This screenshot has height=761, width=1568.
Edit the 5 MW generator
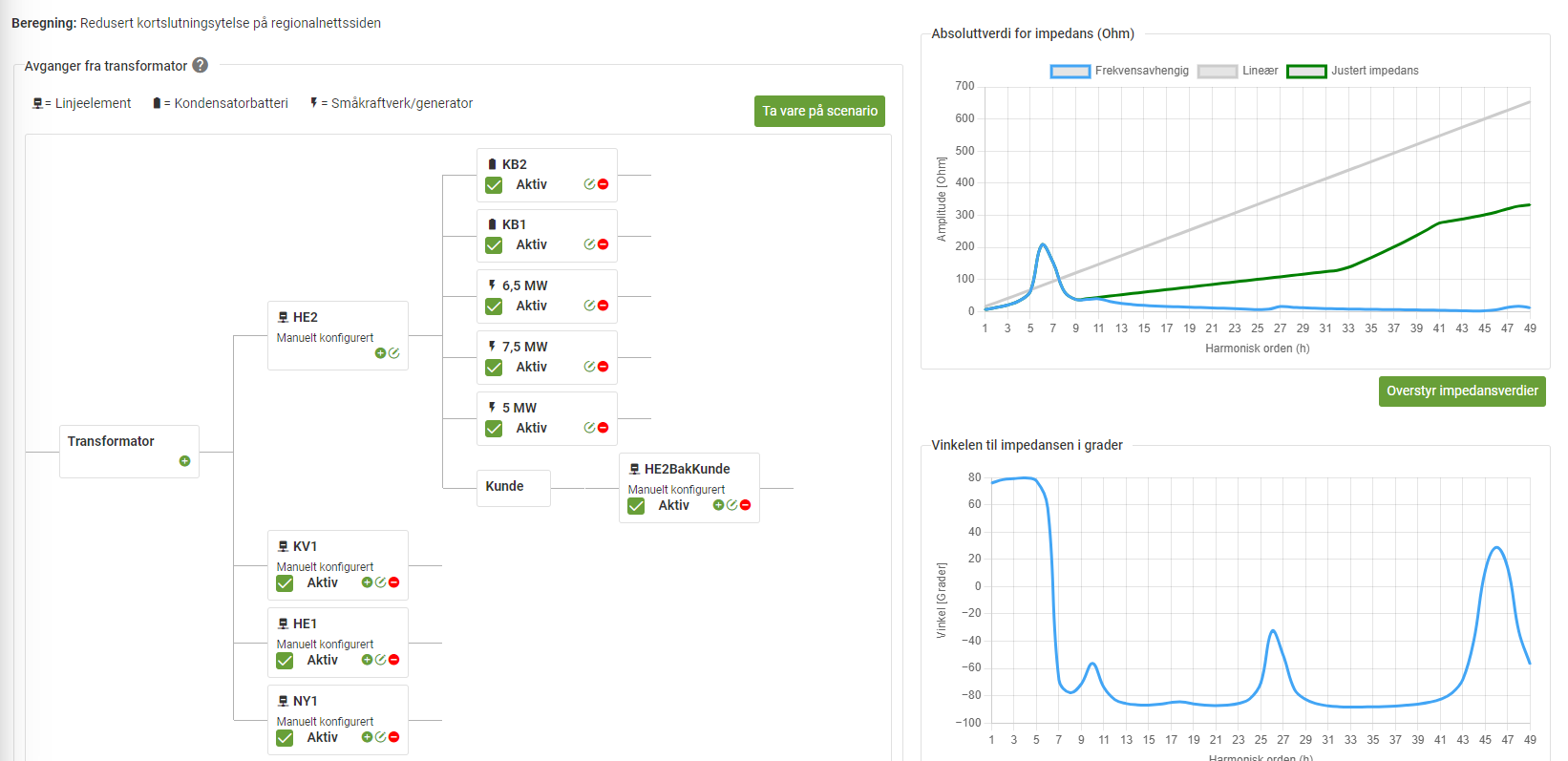(x=589, y=428)
